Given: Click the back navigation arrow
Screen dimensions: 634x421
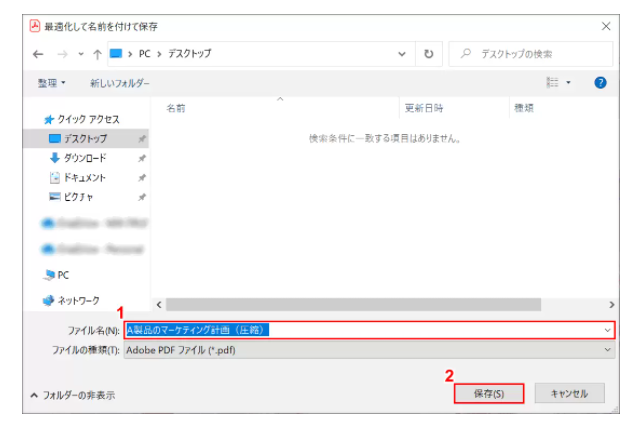Looking at the screenshot, I should 37,54.
